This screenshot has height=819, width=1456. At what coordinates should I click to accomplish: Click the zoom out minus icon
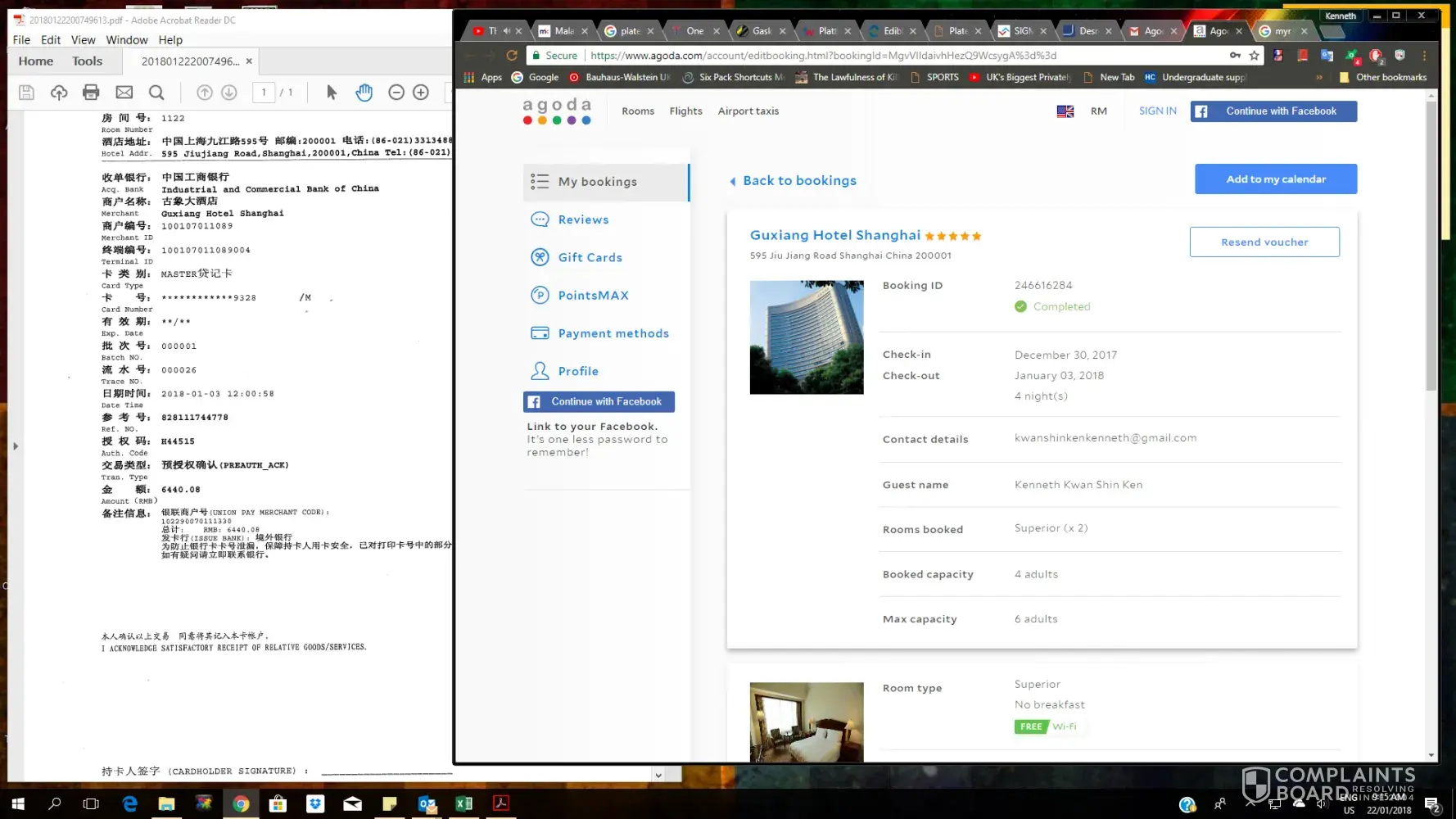point(396,93)
